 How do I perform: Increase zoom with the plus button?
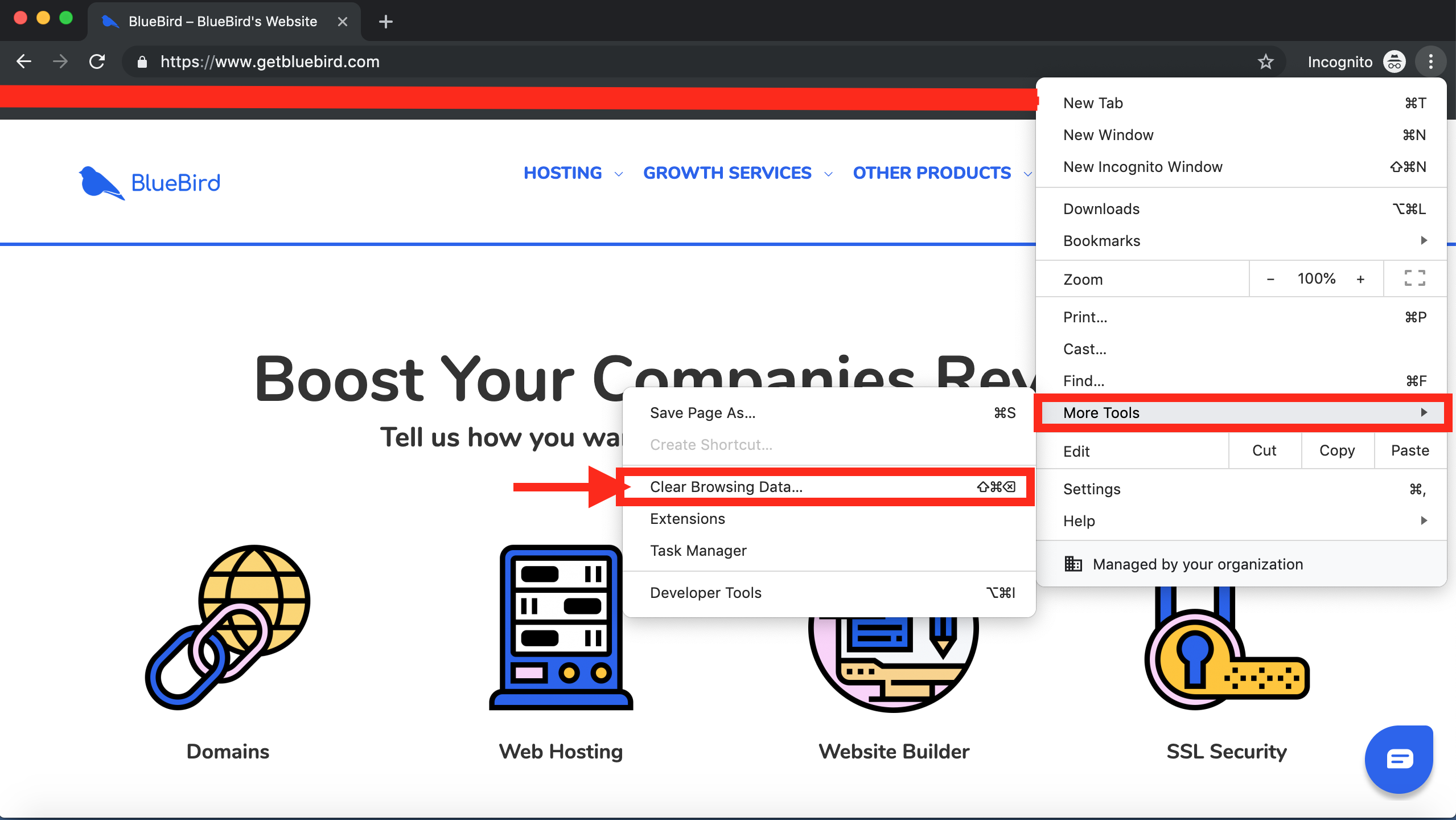[1360, 279]
